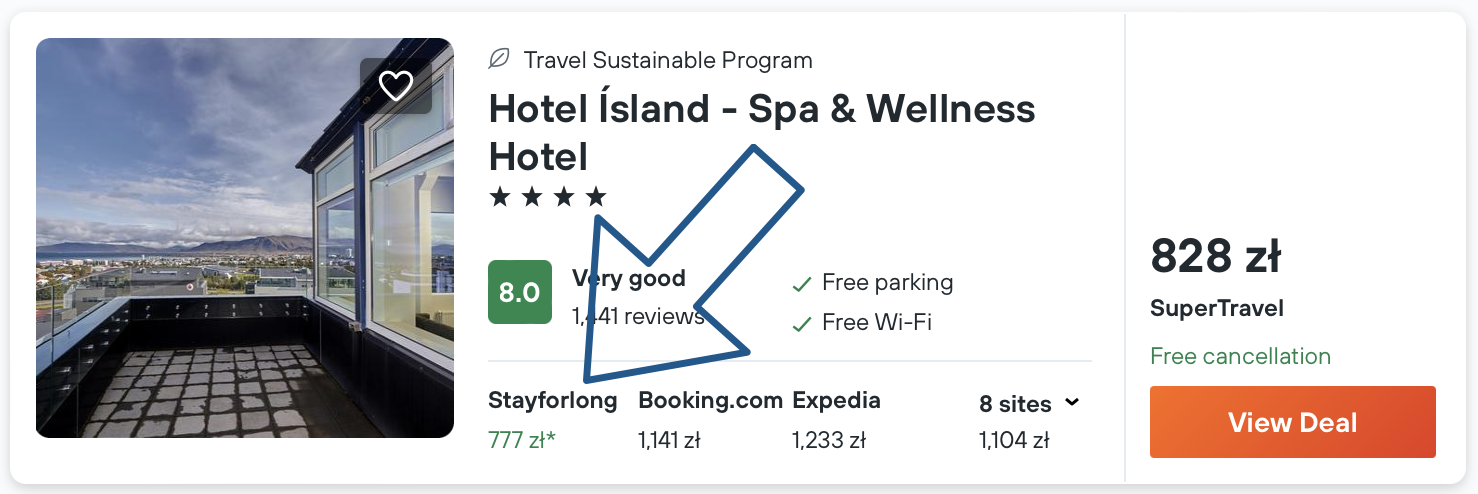Viewport: 1478px width, 494px height.
Task: Click the SuperTravel provider name
Action: [1216, 308]
